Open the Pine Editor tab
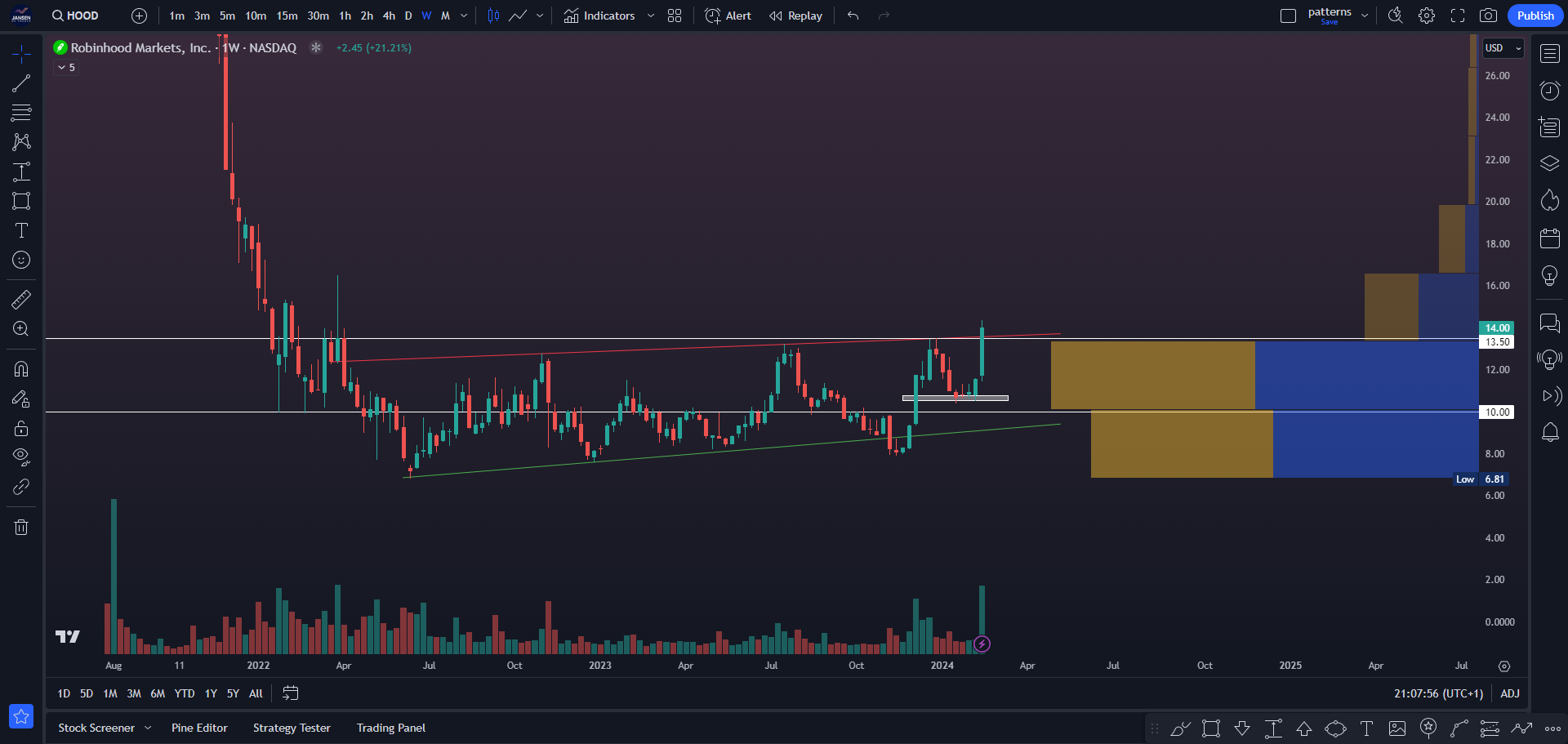The image size is (1568, 744). [199, 728]
